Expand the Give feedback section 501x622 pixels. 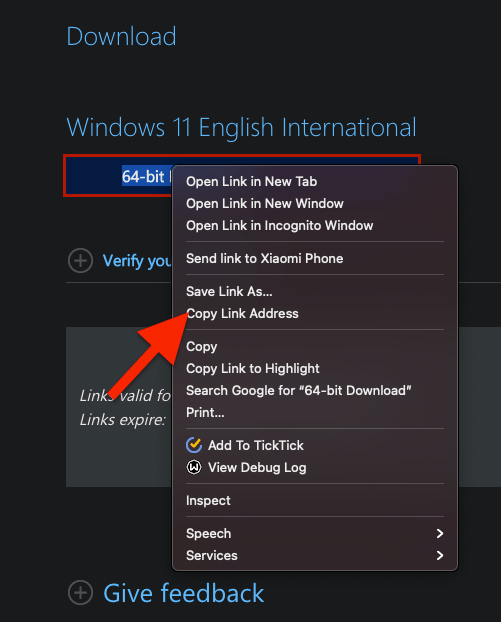[184, 593]
